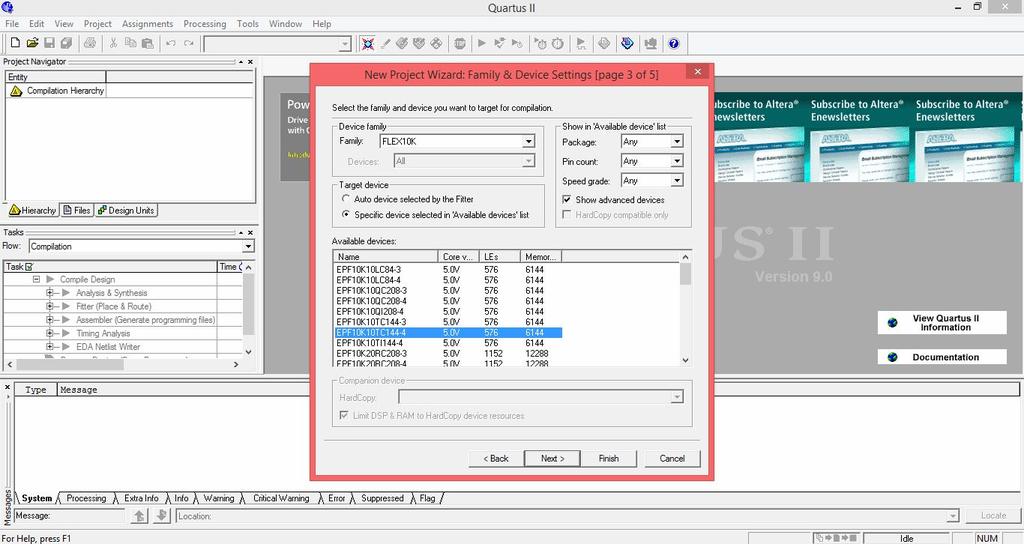Click the Undo arrow icon
This screenshot has height=544, width=1024.
(x=170, y=43)
